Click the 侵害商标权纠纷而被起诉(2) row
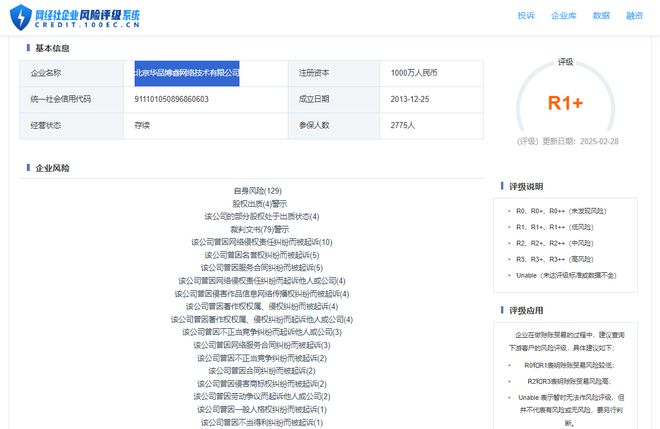Viewport: 660px width, 429px height. point(262,384)
